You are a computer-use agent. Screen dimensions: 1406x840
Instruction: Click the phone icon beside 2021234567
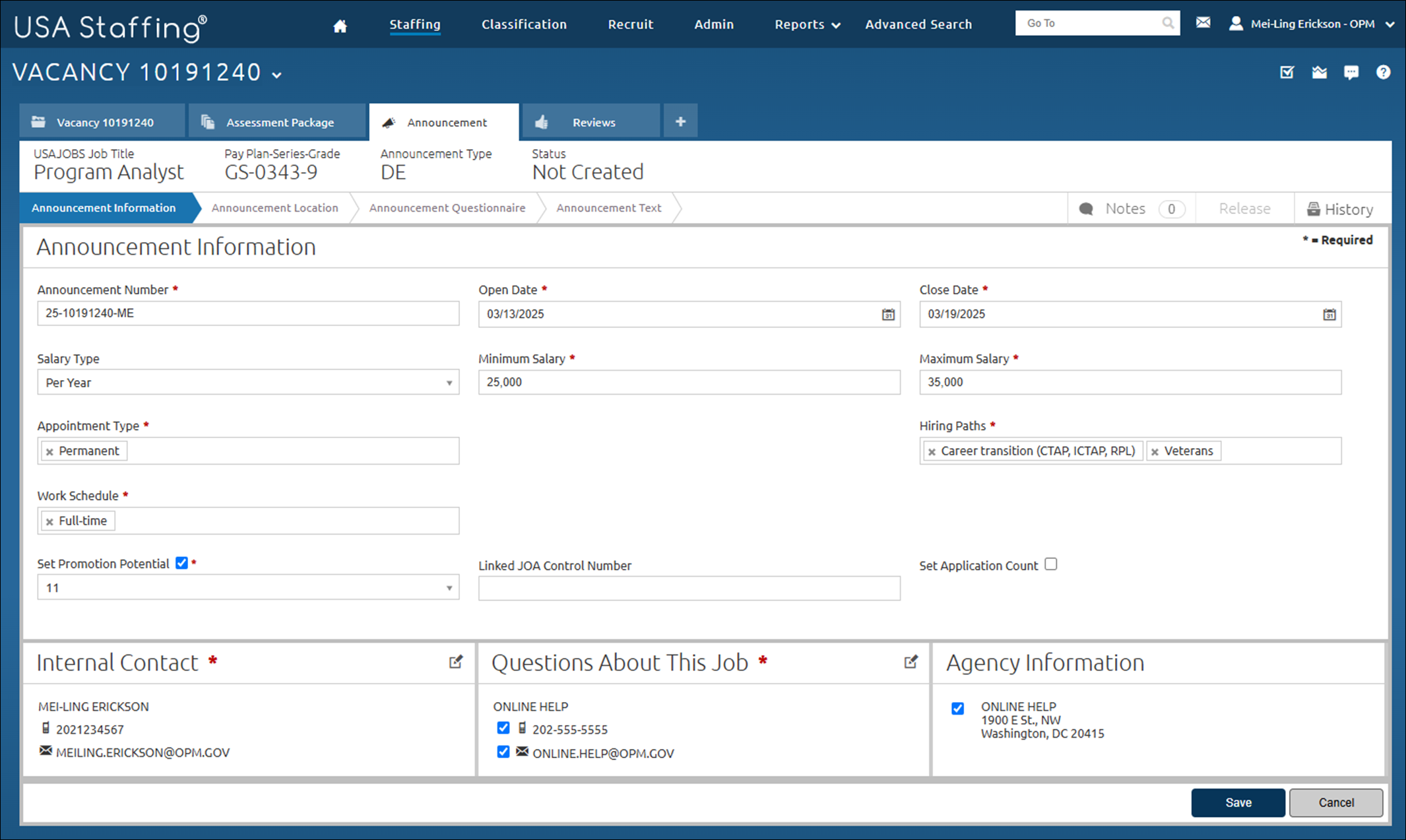[46, 728]
